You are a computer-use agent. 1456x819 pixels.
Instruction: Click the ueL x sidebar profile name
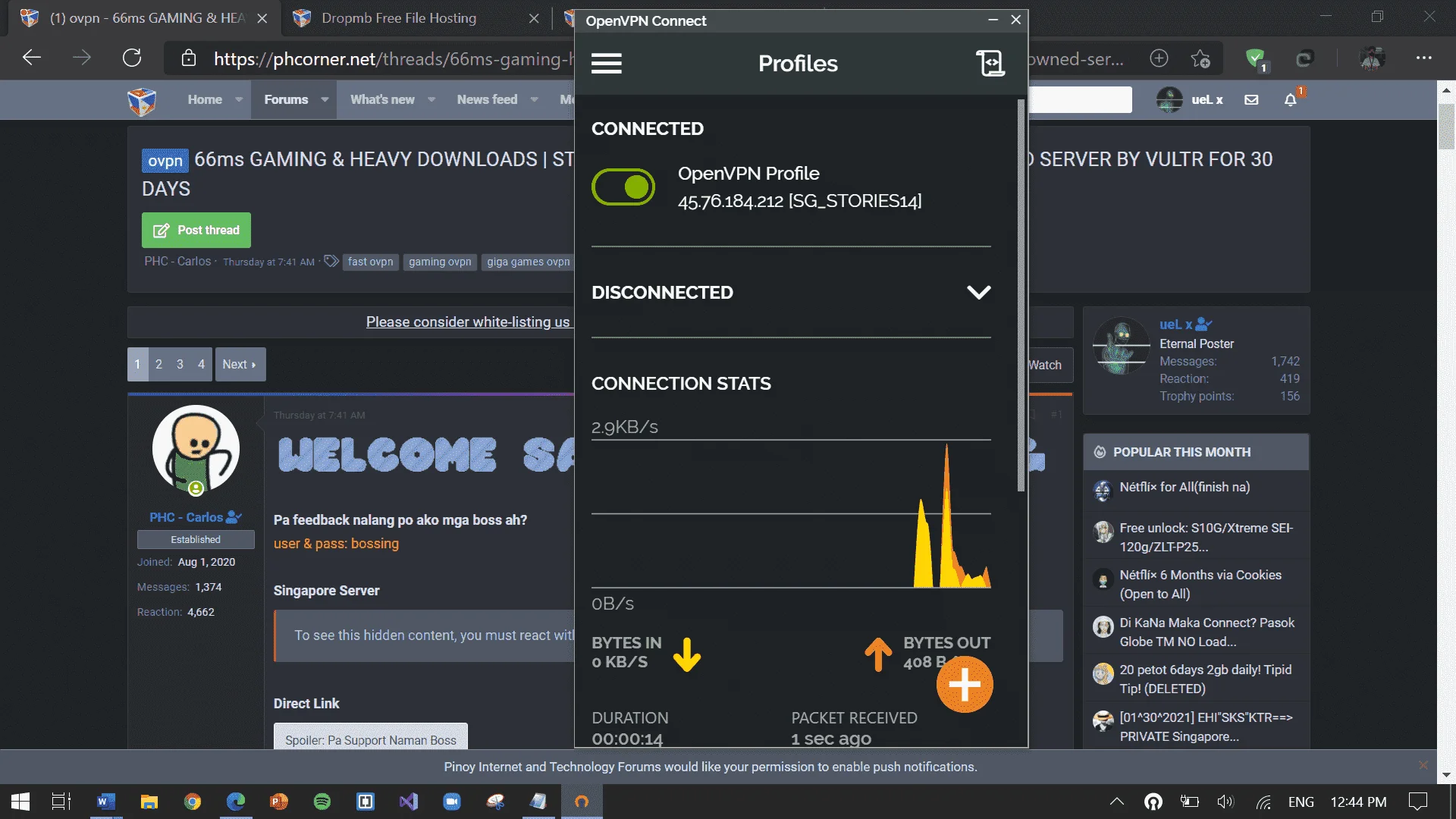pos(1175,325)
